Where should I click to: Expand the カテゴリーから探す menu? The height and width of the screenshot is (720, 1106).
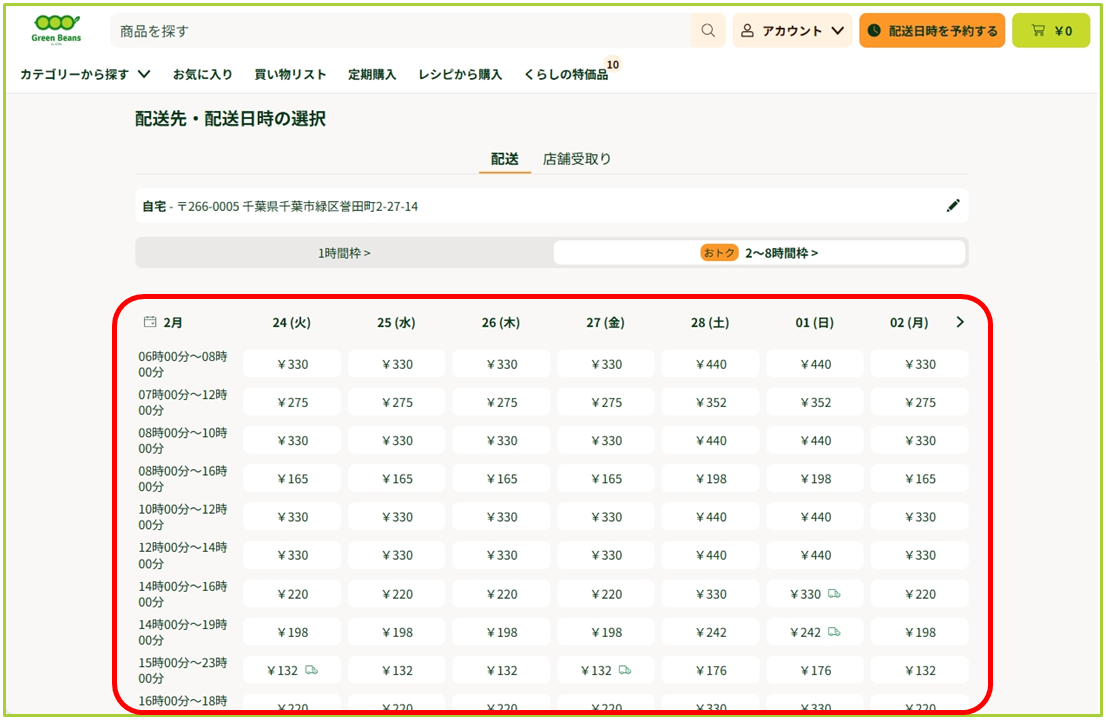tap(85, 74)
